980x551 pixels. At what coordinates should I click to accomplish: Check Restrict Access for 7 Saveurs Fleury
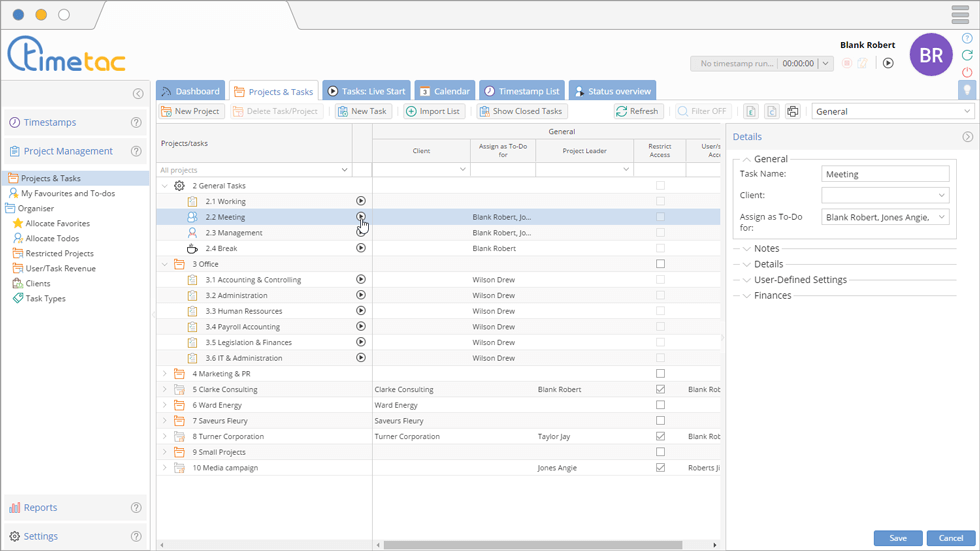(660, 420)
